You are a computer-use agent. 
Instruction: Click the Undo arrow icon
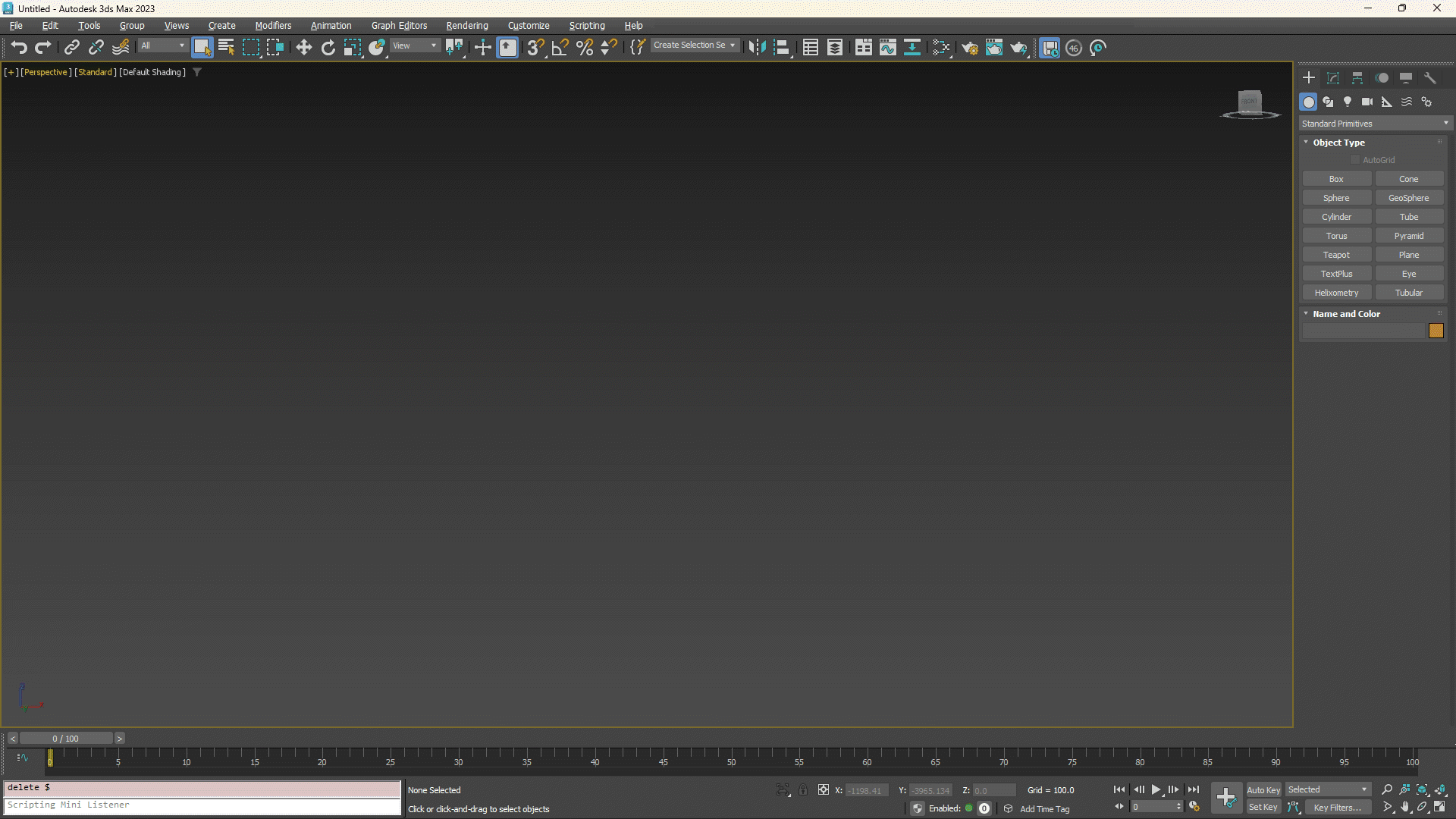(x=19, y=48)
